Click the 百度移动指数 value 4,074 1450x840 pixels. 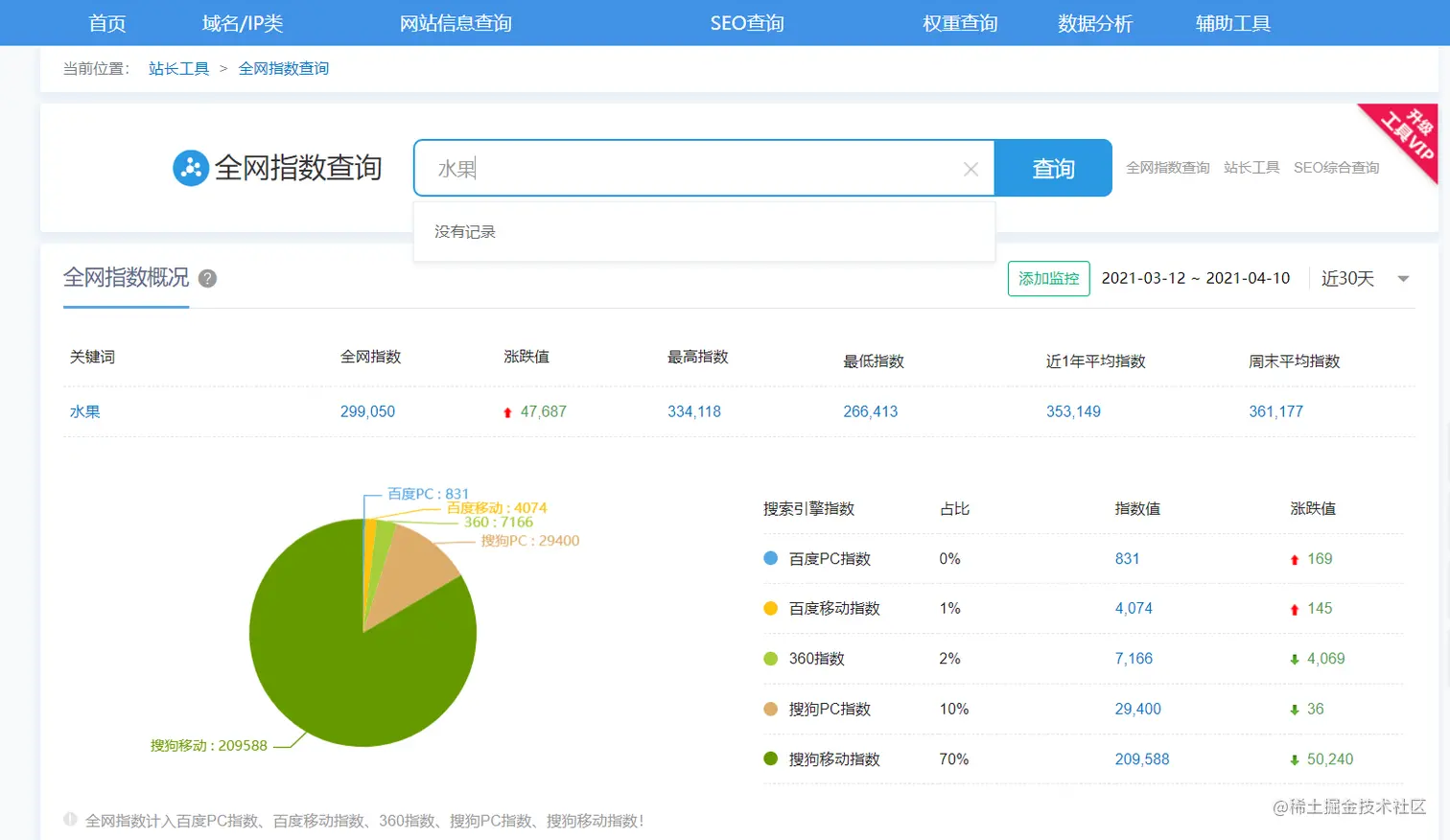1134,608
